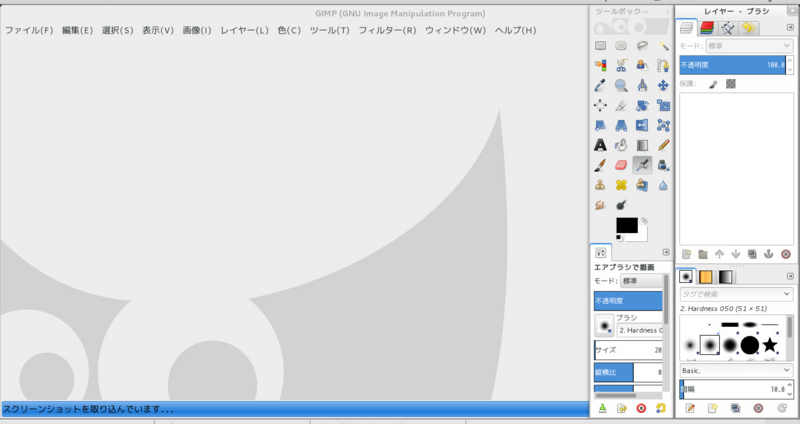
Task: Select the Move tool
Action: tap(663, 85)
